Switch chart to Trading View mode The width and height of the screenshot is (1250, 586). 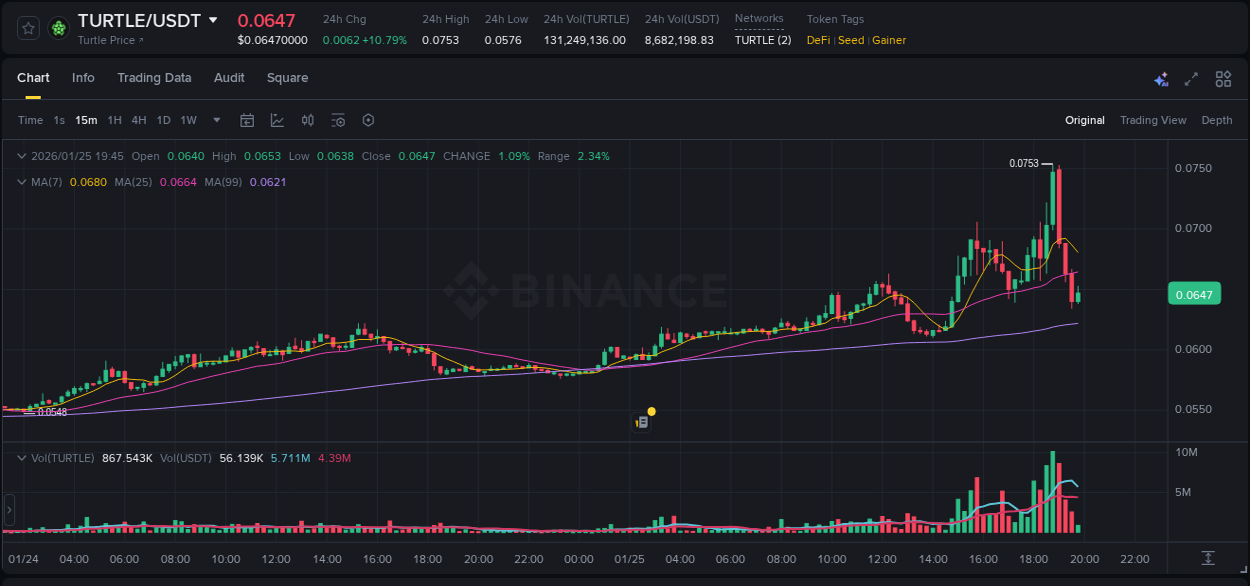(x=1153, y=119)
